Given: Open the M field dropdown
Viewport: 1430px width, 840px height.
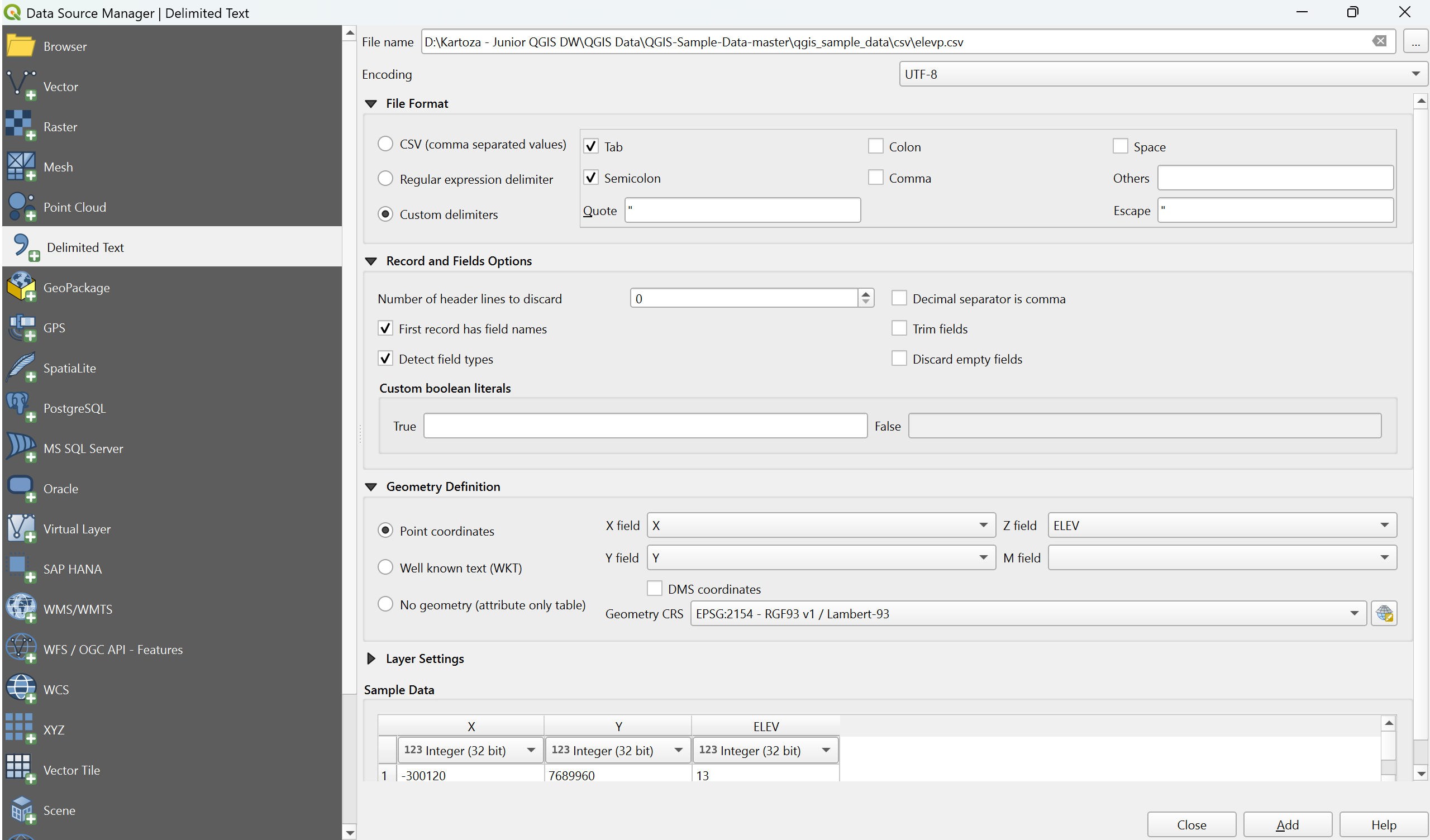Looking at the screenshot, I should pos(1222,558).
